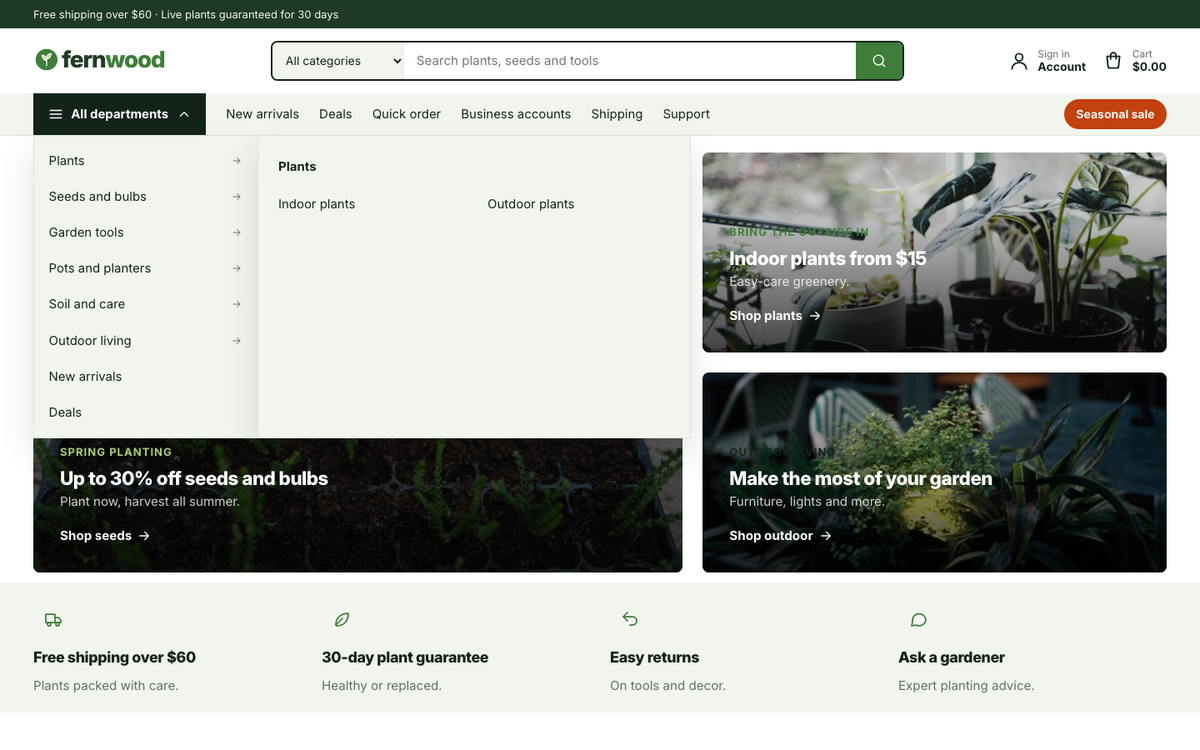Click the green search magnifier button

(x=879, y=61)
